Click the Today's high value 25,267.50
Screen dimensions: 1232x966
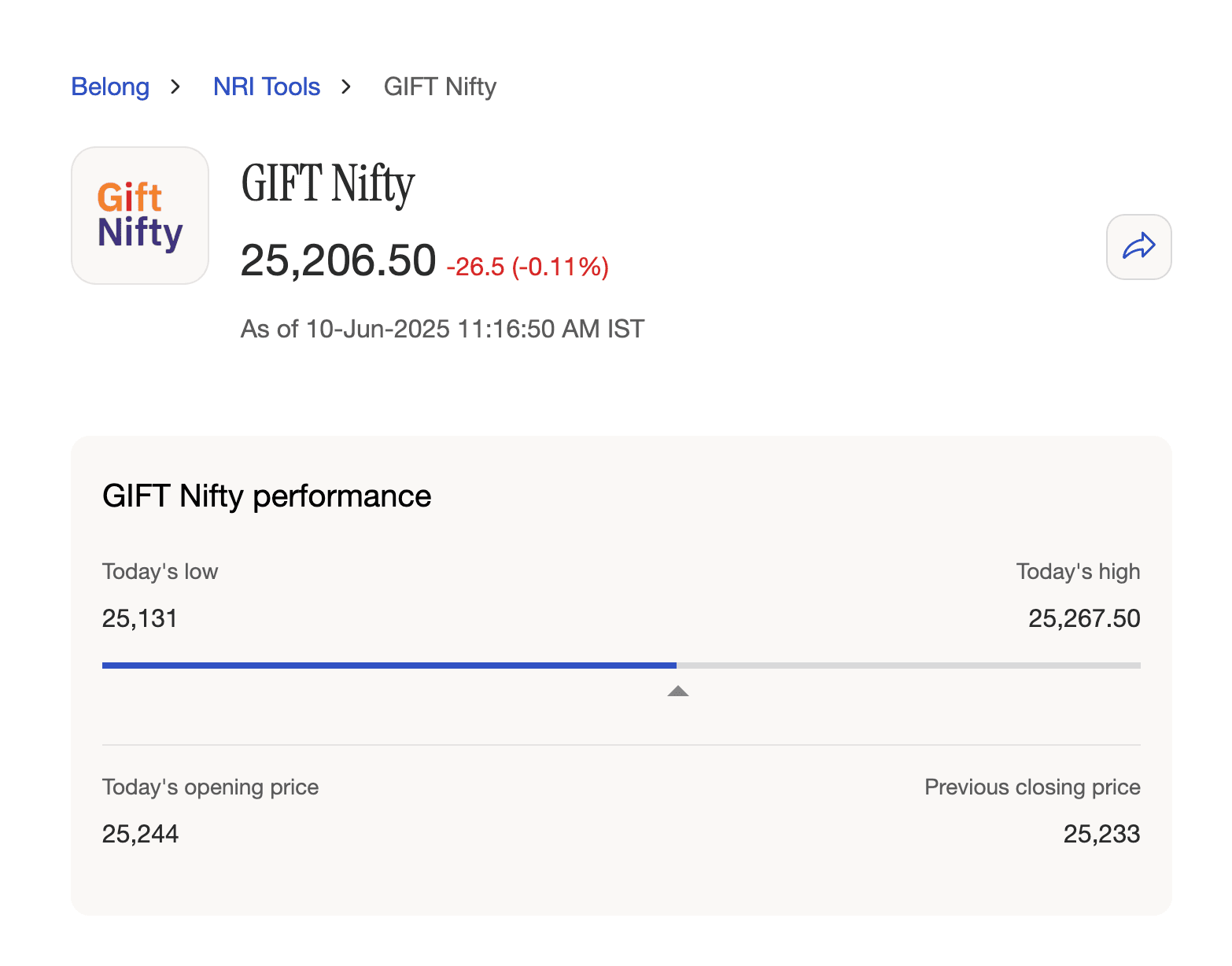click(x=1083, y=618)
